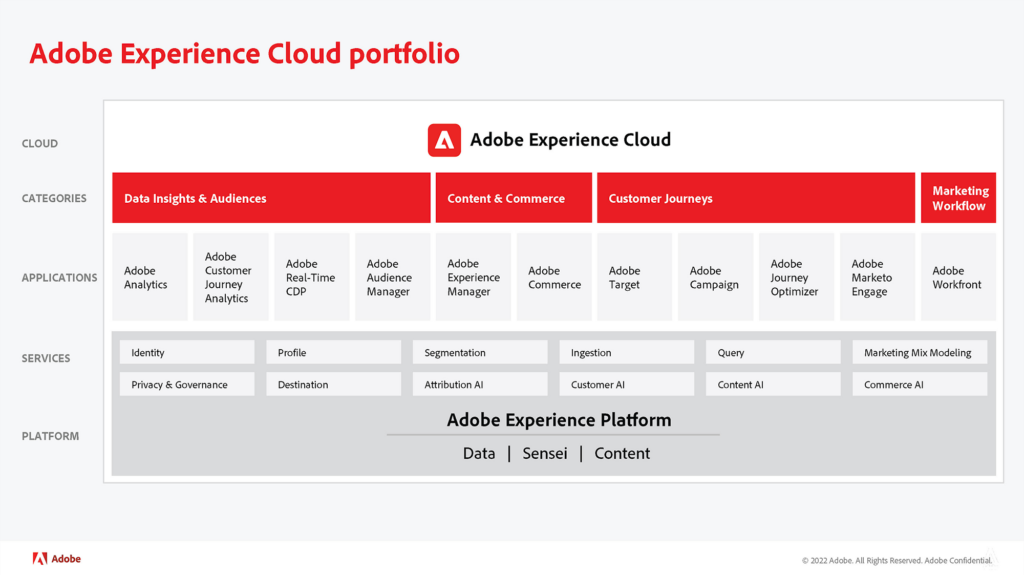
Task: Choose the Attribution AI service
Action: (480, 384)
